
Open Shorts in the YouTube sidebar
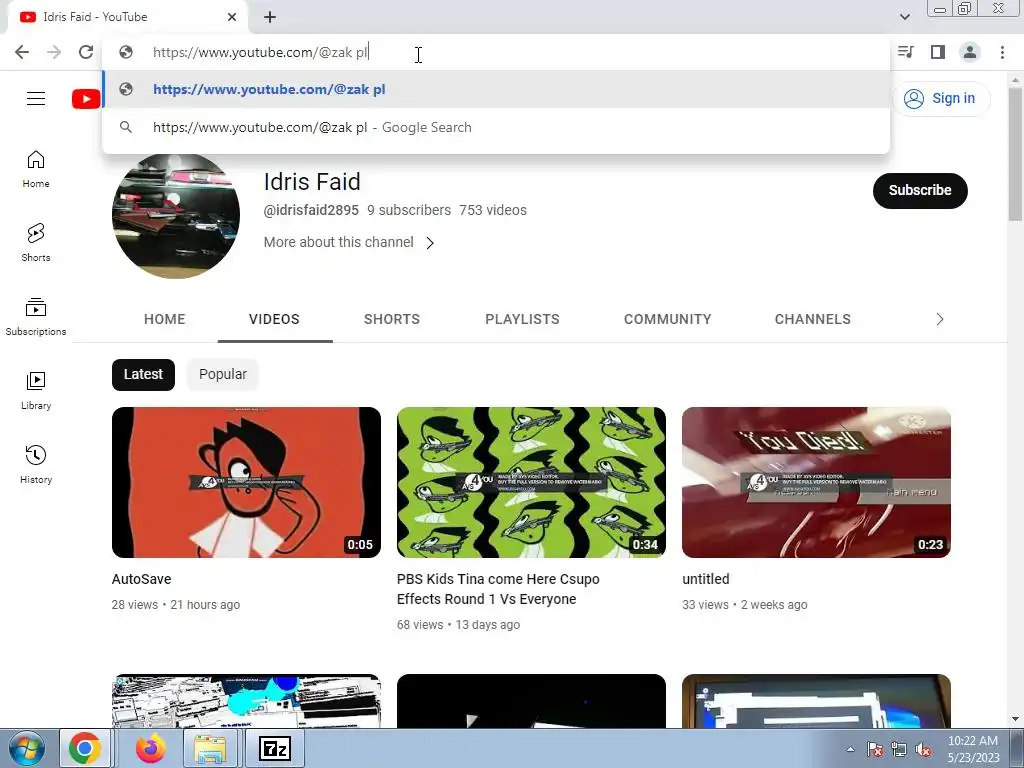(x=36, y=243)
